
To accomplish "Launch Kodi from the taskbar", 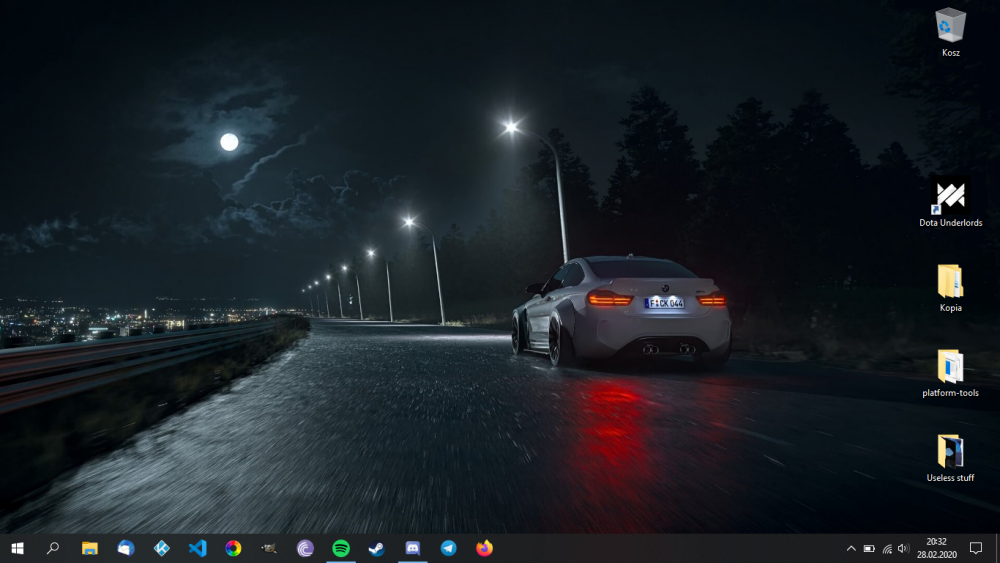I will point(161,548).
